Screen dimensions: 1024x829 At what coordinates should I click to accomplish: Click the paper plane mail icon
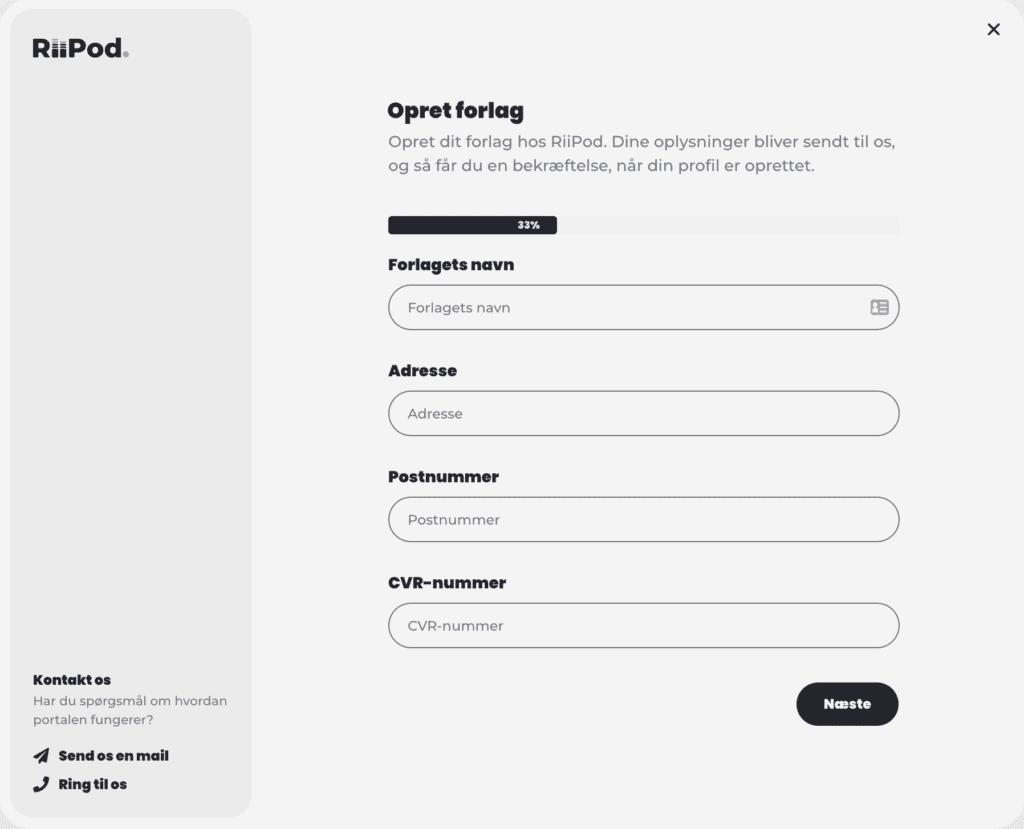pos(41,756)
